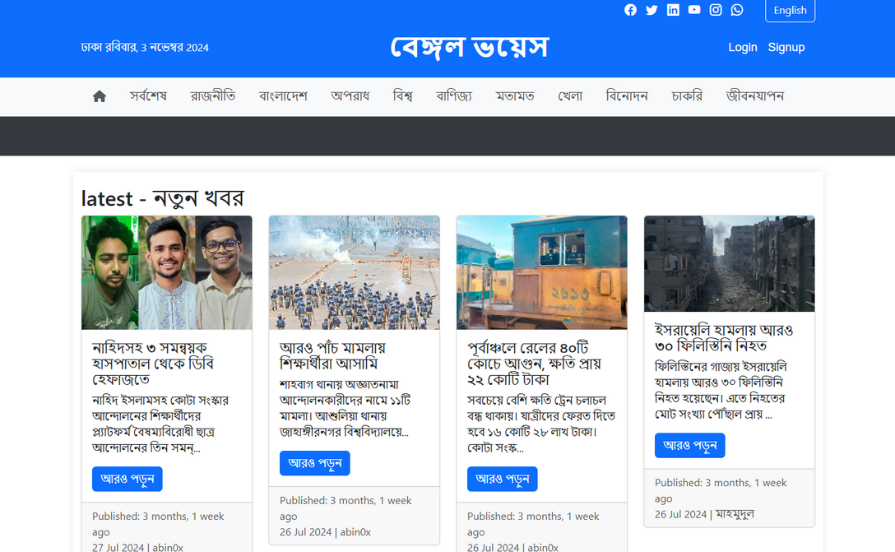Screen dimensions: 895x552
Task: Open the সর্বশেষ menu item
Action: coord(148,96)
